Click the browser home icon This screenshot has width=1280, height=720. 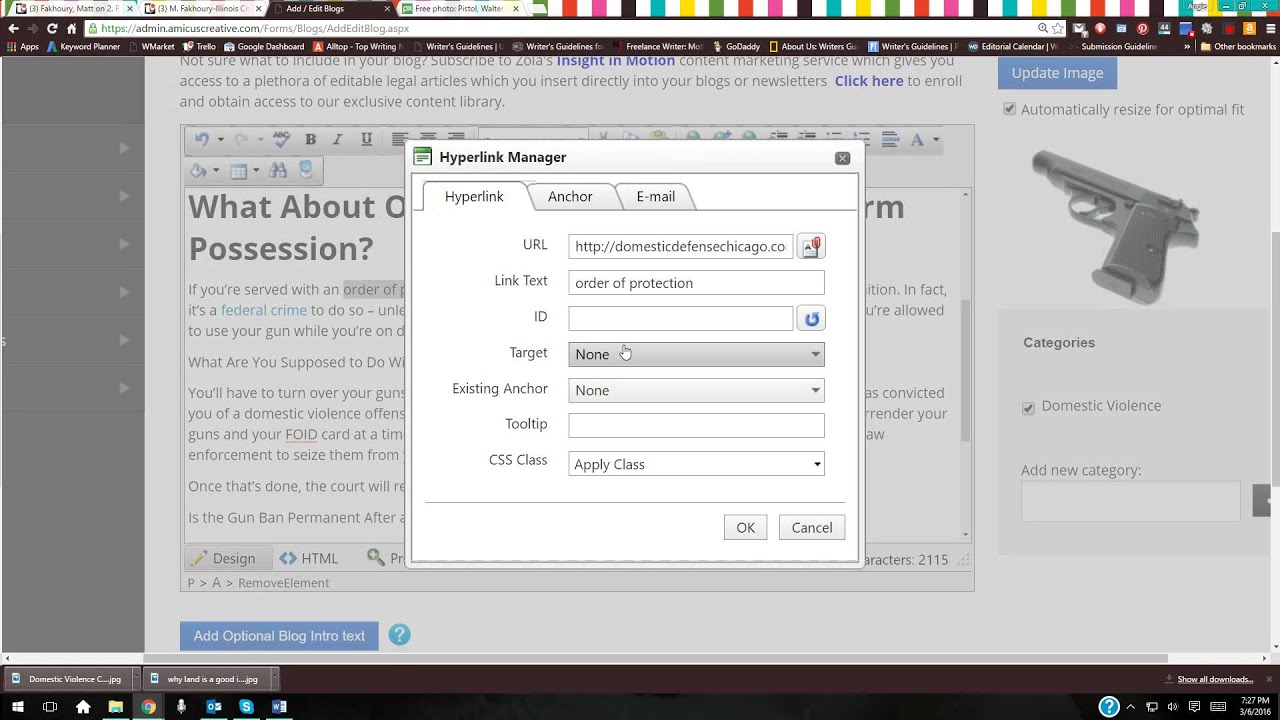[x=71, y=29]
